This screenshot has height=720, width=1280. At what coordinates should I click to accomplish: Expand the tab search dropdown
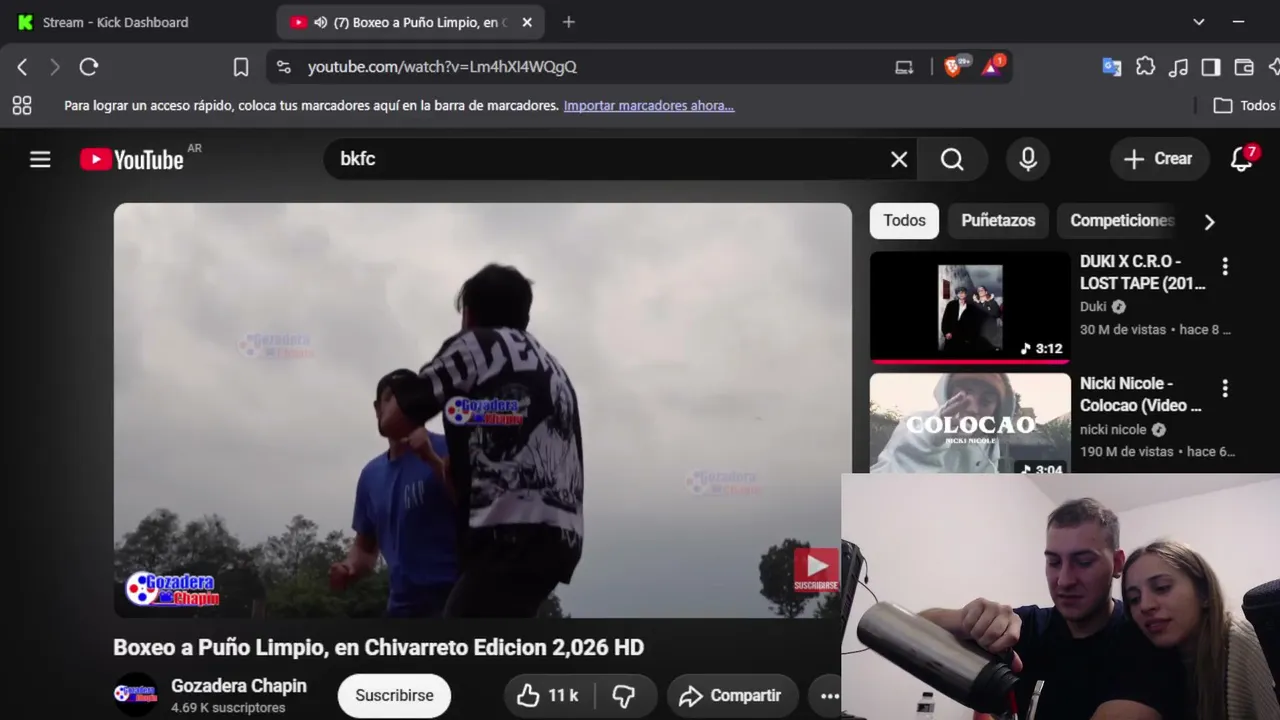coord(1199,22)
